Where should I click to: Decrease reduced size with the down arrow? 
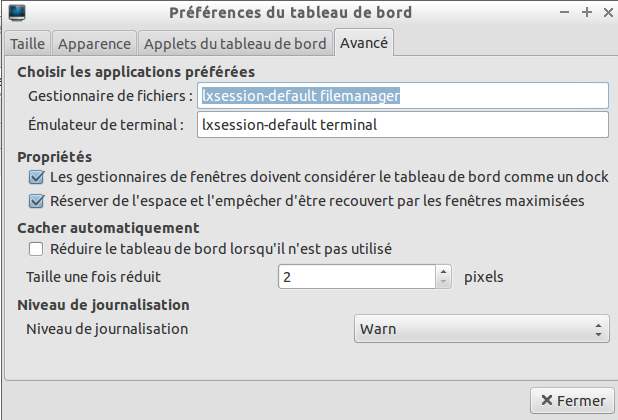coord(443,282)
